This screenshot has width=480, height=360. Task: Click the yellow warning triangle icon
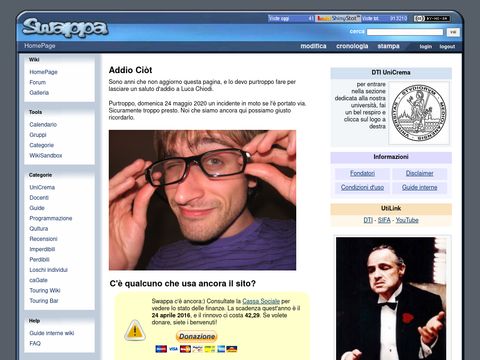click(135, 330)
